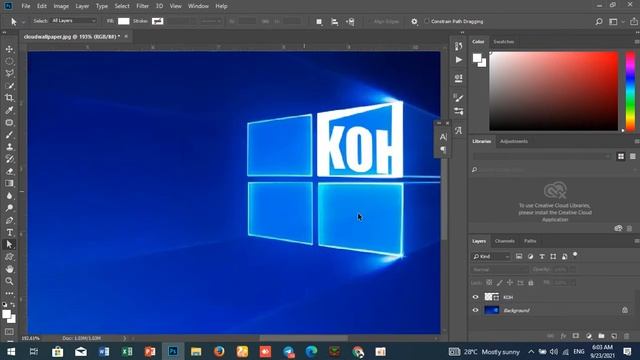Select the Gradient tool

[9, 184]
